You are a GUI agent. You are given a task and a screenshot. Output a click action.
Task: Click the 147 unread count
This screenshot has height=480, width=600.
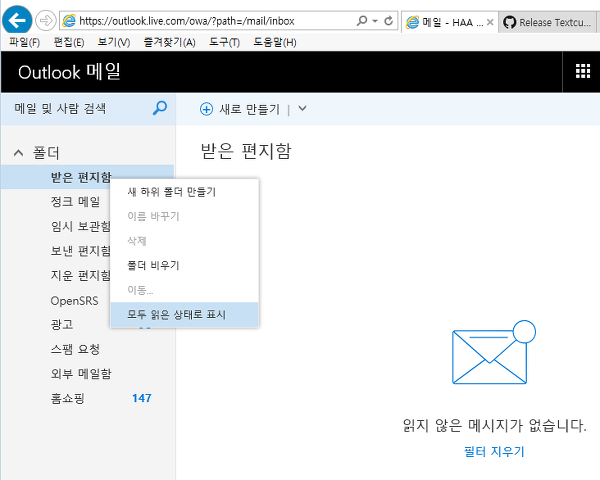(x=142, y=398)
